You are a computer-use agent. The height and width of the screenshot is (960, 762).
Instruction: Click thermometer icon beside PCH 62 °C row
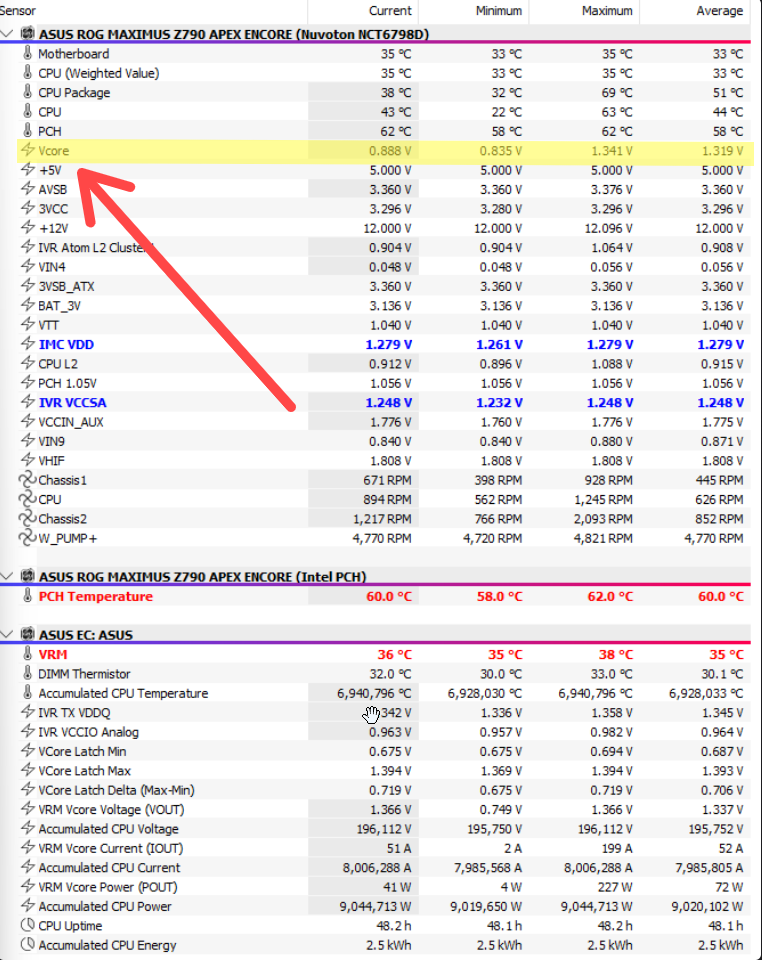(28, 130)
